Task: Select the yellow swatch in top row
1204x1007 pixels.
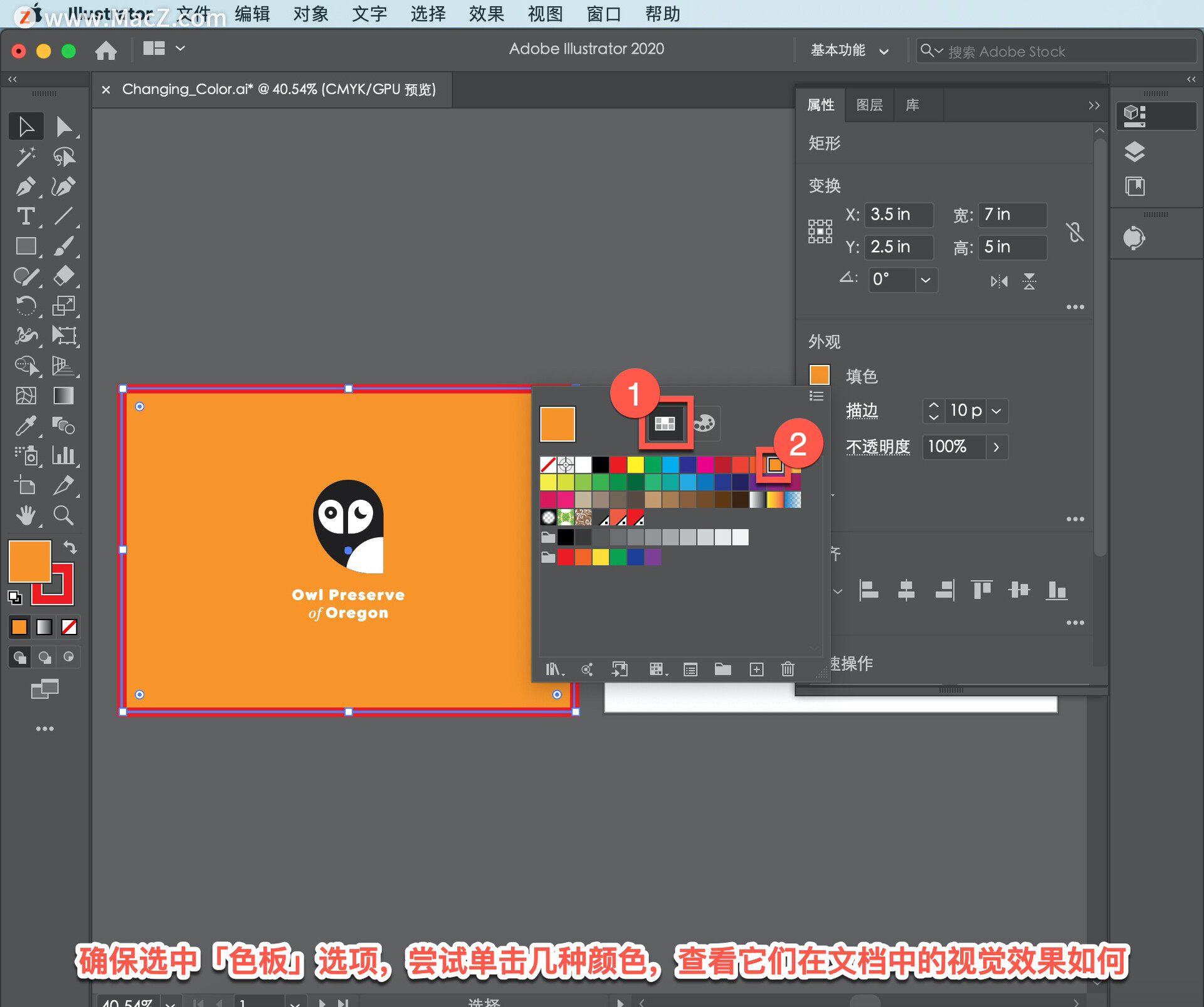Action: [635, 465]
